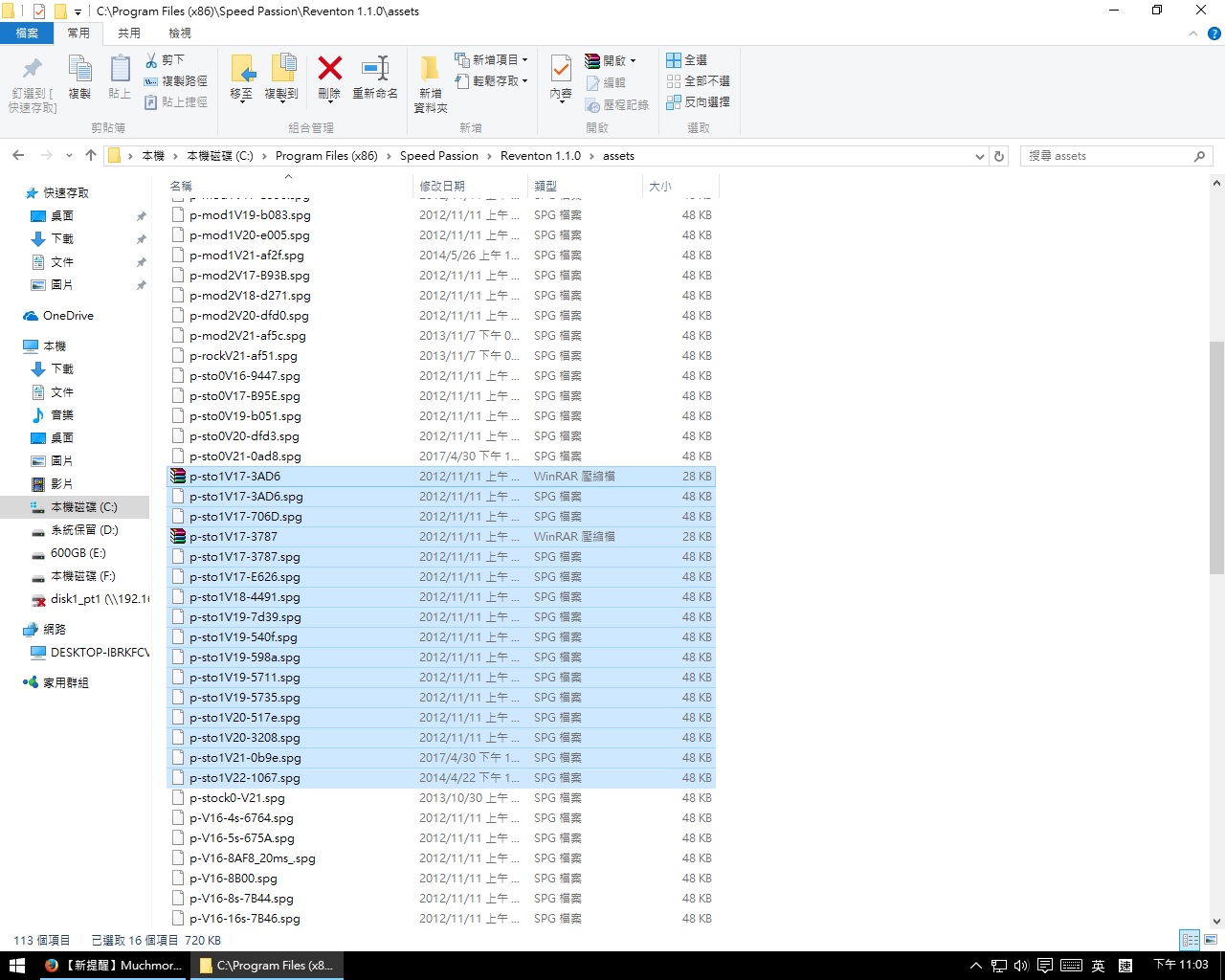1225x980 pixels.
Task: Click scroll down arrow of file list
Action: click(x=1216, y=922)
